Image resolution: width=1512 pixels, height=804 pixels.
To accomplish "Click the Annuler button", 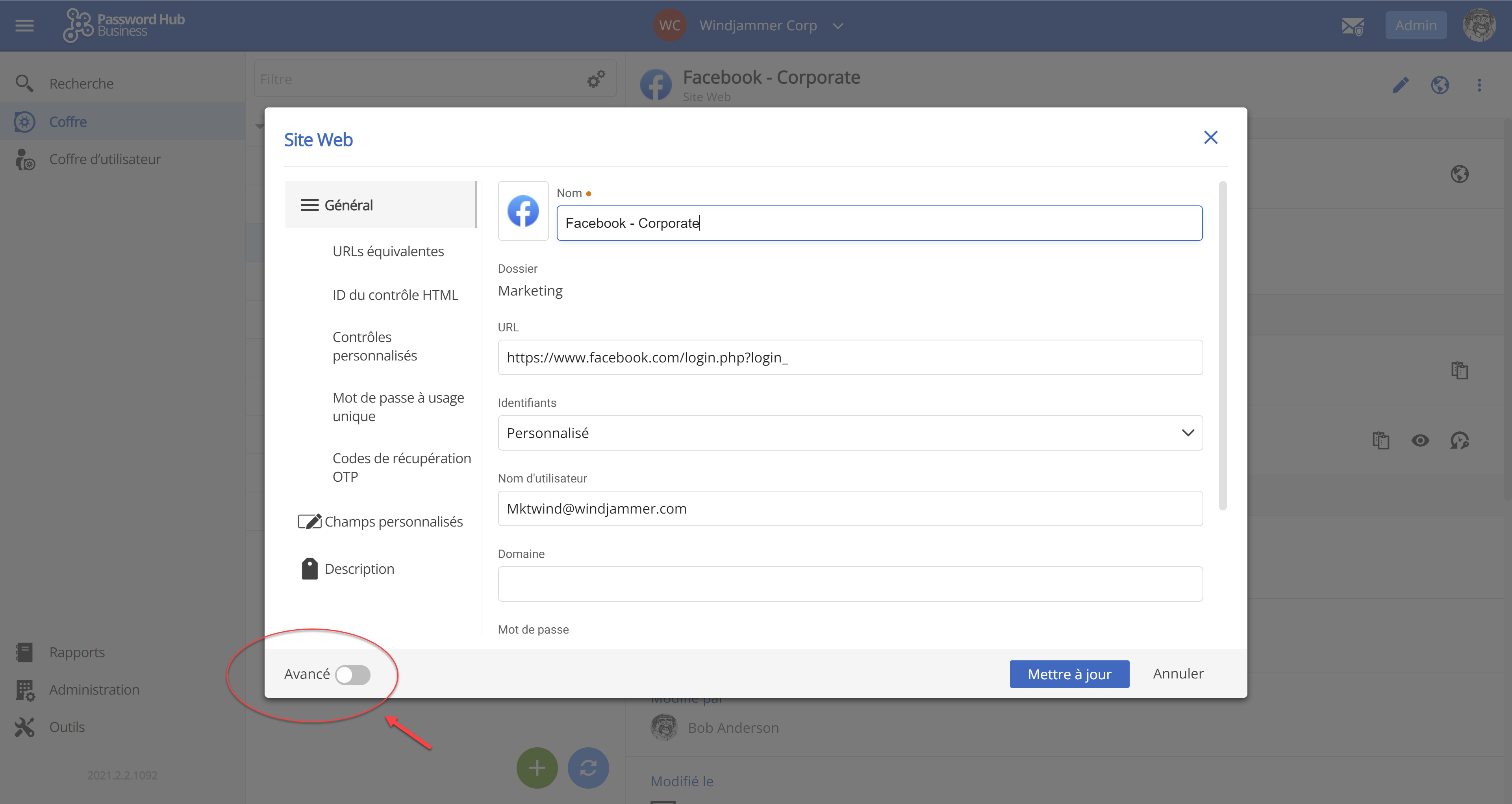I will pos(1177,674).
